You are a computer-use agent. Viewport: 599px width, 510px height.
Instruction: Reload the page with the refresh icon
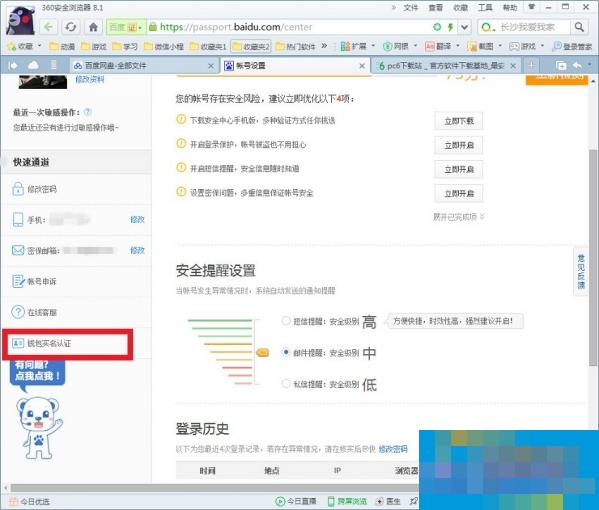coord(71,27)
